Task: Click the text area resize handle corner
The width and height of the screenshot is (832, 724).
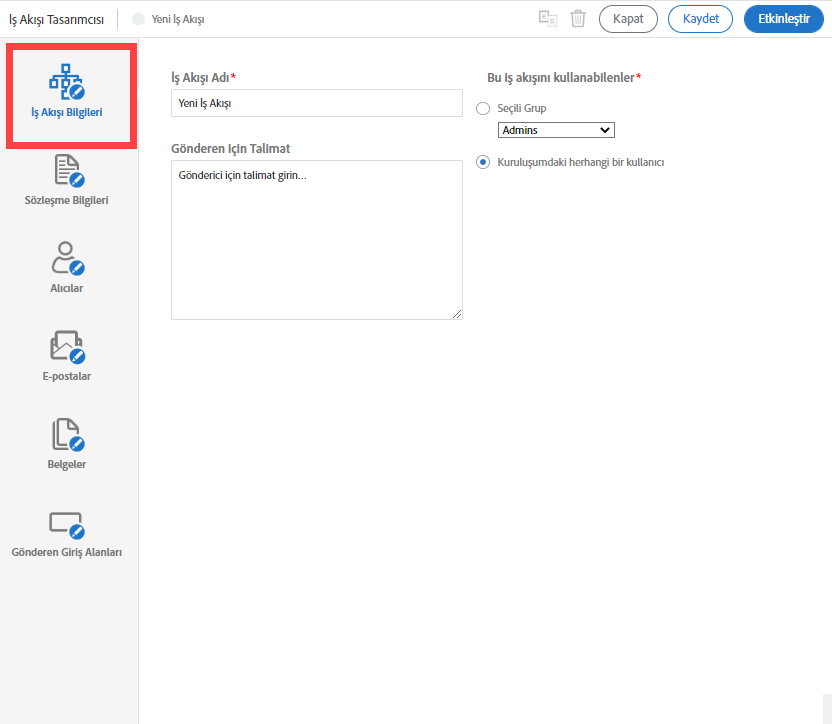Action: click(x=457, y=314)
